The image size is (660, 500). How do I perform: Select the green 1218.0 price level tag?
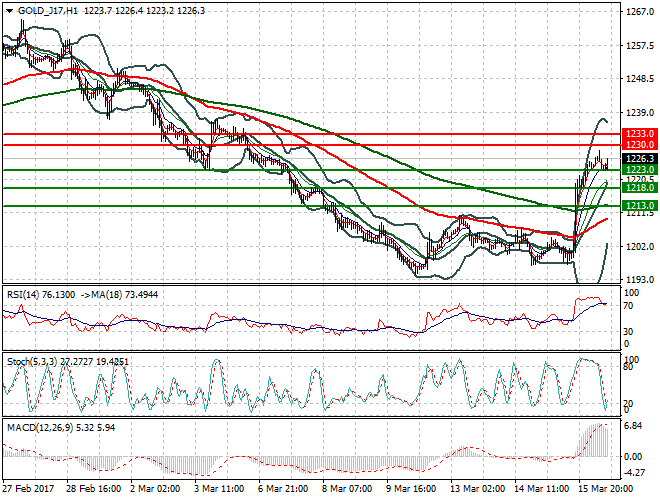click(x=638, y=187)
